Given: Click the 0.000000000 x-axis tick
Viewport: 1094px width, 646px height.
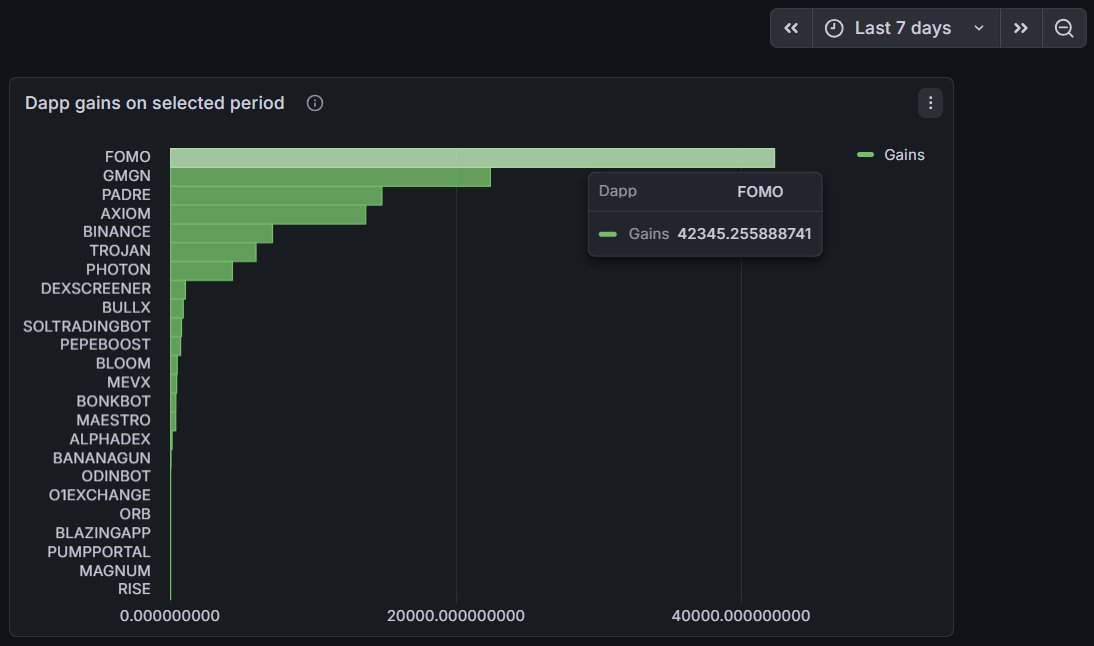Looking at the screenshot, I should pyautogui.click(x=170, y=616).
